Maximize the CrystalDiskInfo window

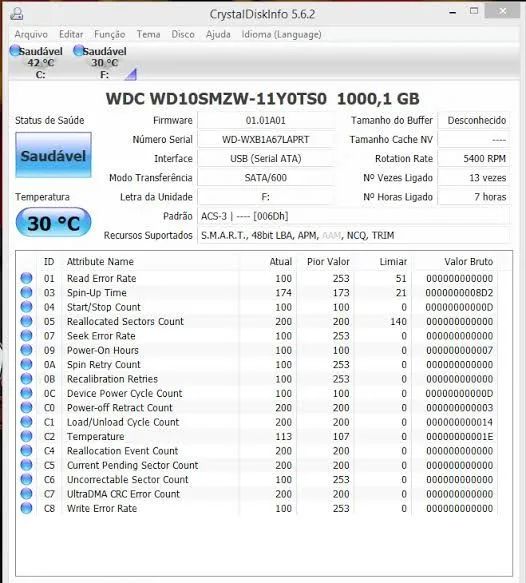(x=474, y=12)
